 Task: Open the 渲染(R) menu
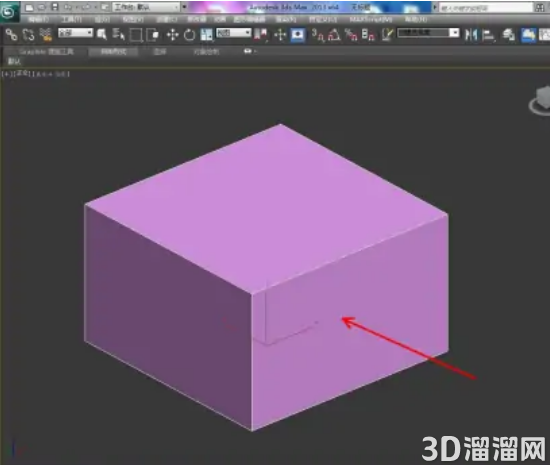pos(286,19)
